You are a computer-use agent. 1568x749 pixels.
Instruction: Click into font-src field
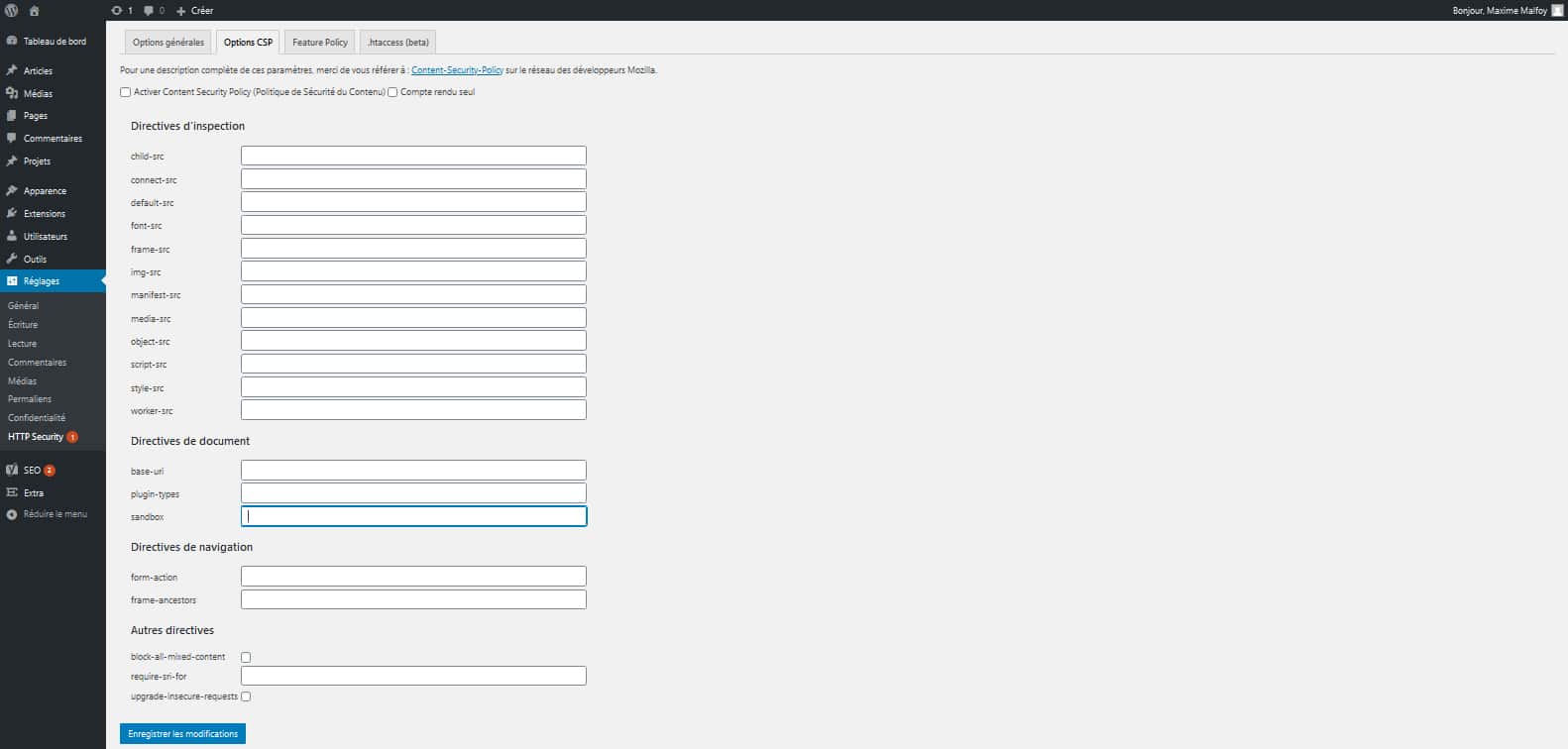point(413,225)
